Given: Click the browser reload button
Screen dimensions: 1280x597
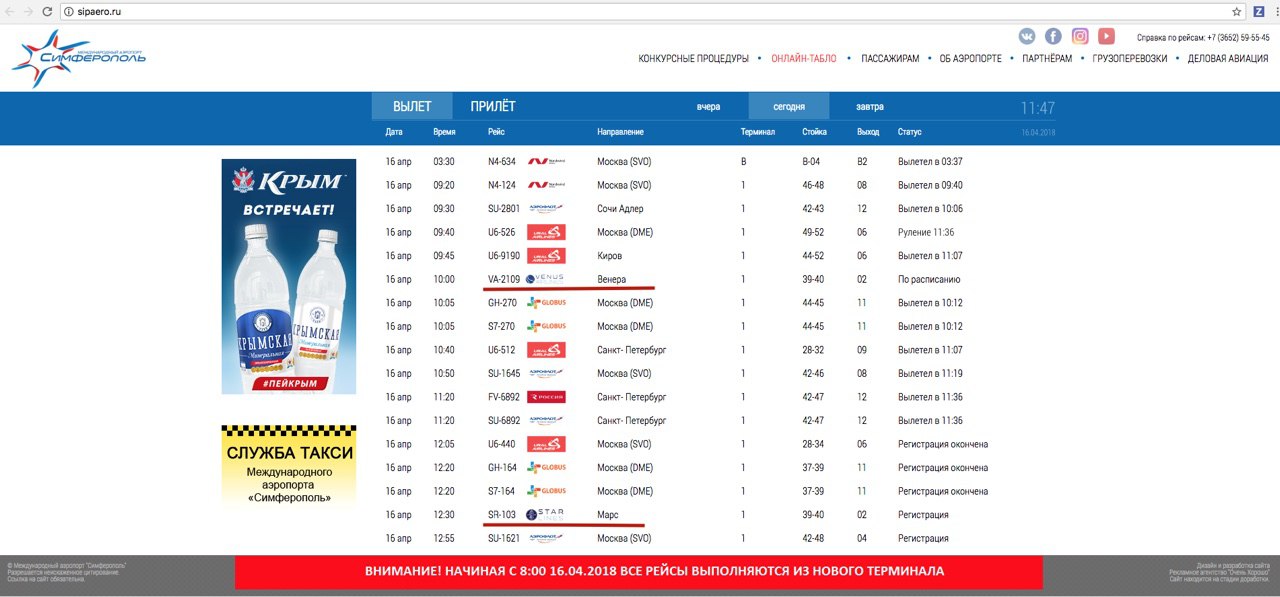Looking at the screenshot, I should (46, 11).
